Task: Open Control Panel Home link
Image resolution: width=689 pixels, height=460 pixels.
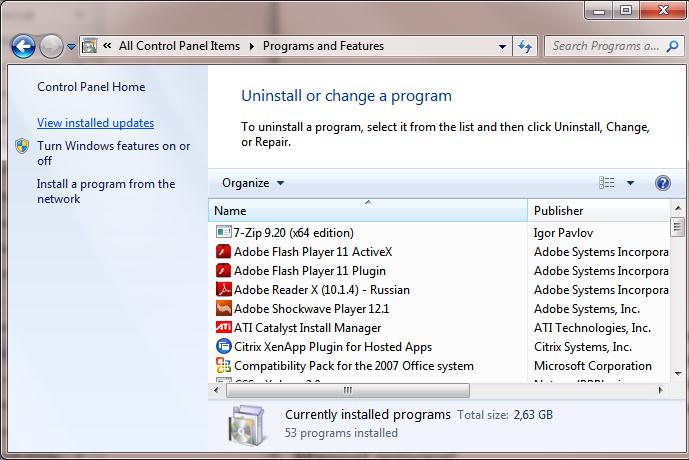Action: pos(91,87)
